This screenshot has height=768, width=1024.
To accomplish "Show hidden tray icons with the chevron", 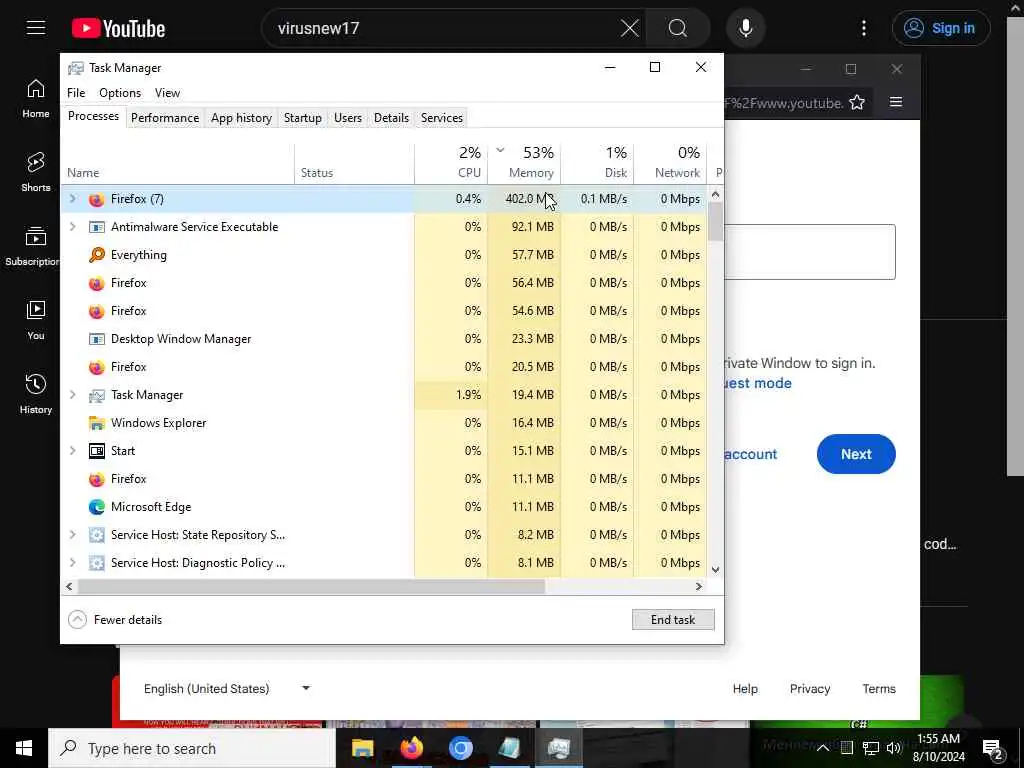I will tap(823, 748).
